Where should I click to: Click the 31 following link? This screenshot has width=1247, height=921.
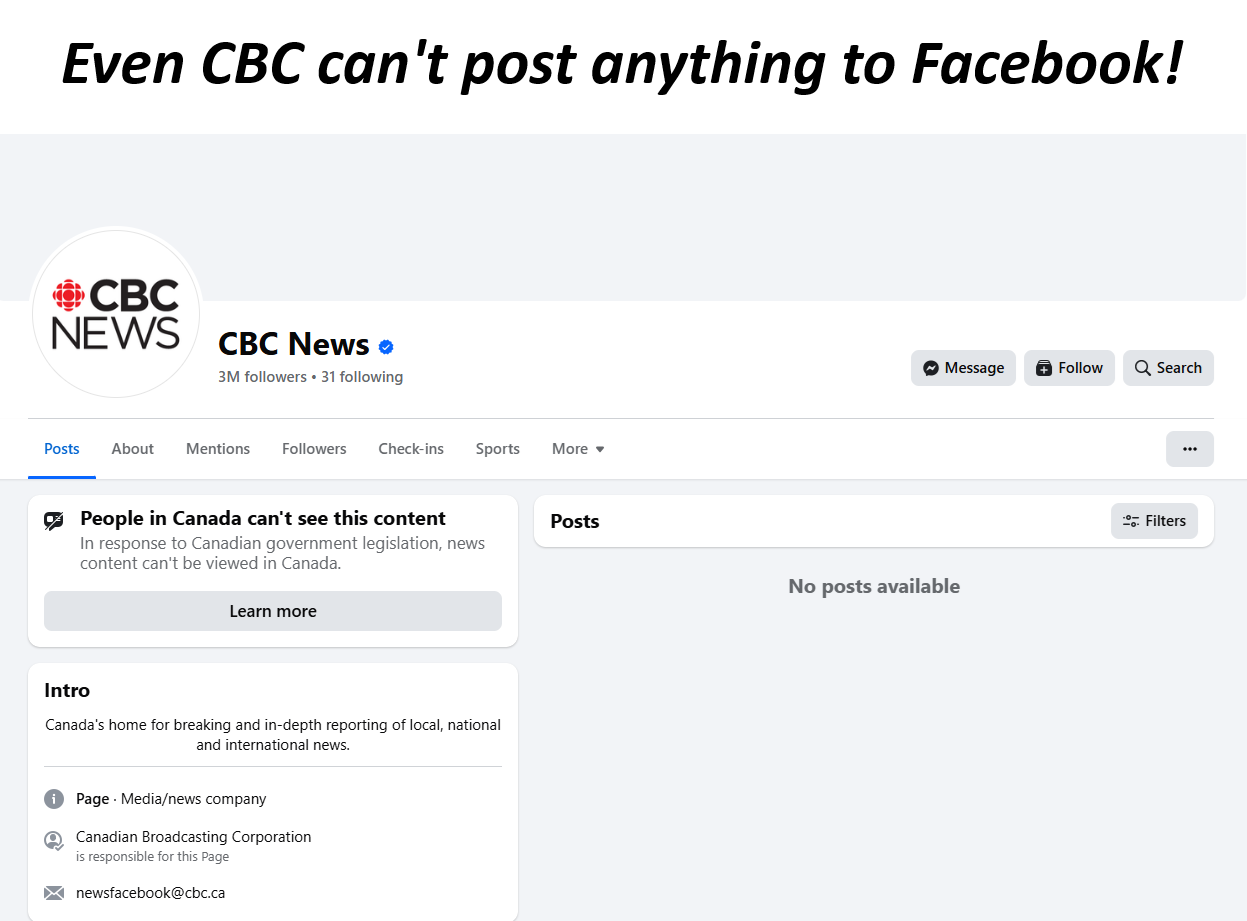362,377
